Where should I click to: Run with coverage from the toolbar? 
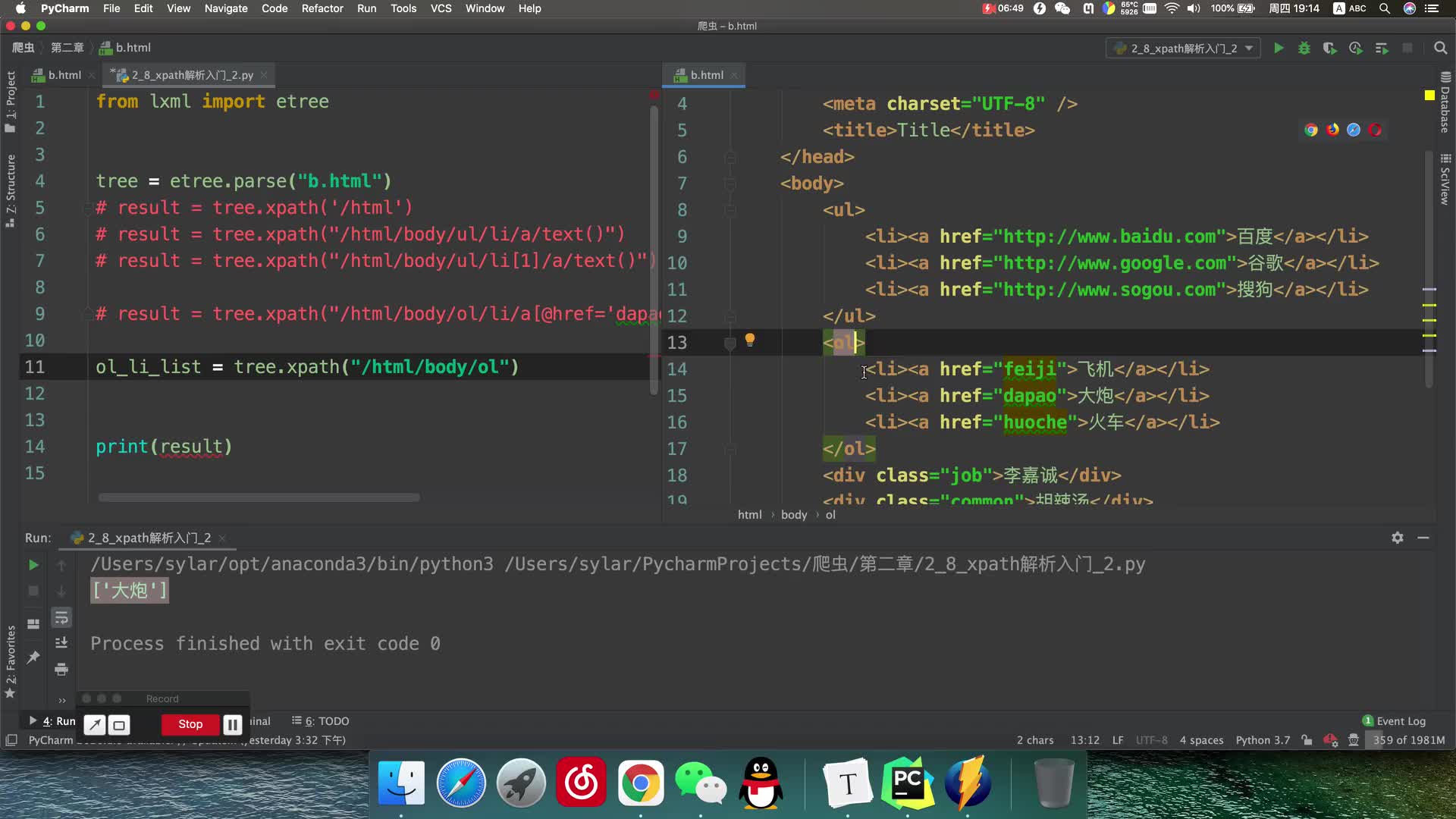pyautogui.click(x=1329, y=49)
